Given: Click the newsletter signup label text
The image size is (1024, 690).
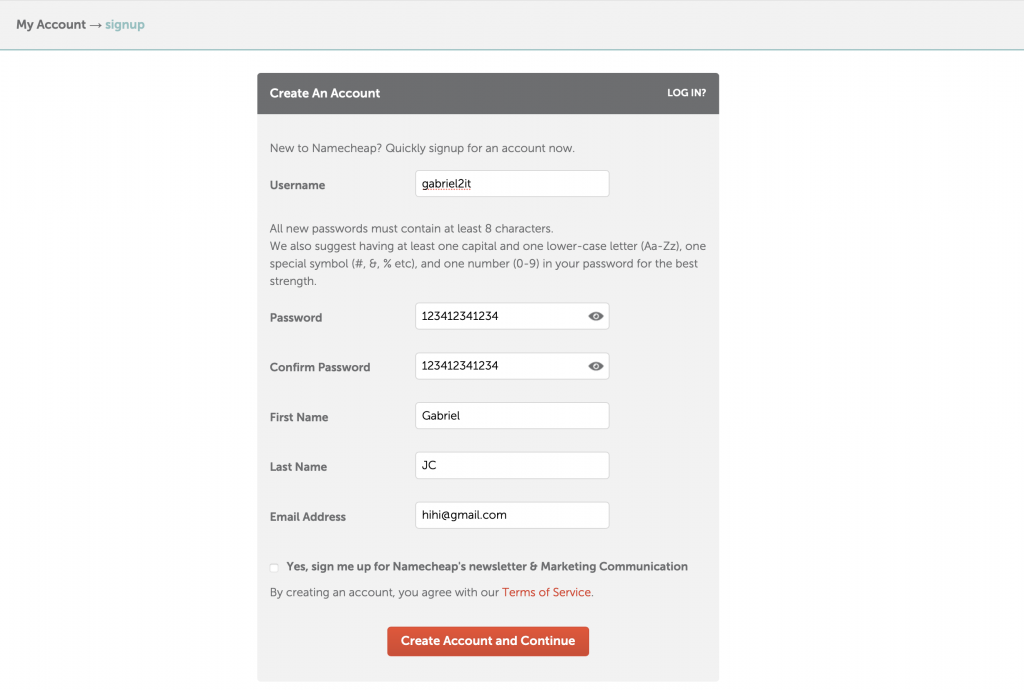Looking at the screenshot, I should pos(487,567).
